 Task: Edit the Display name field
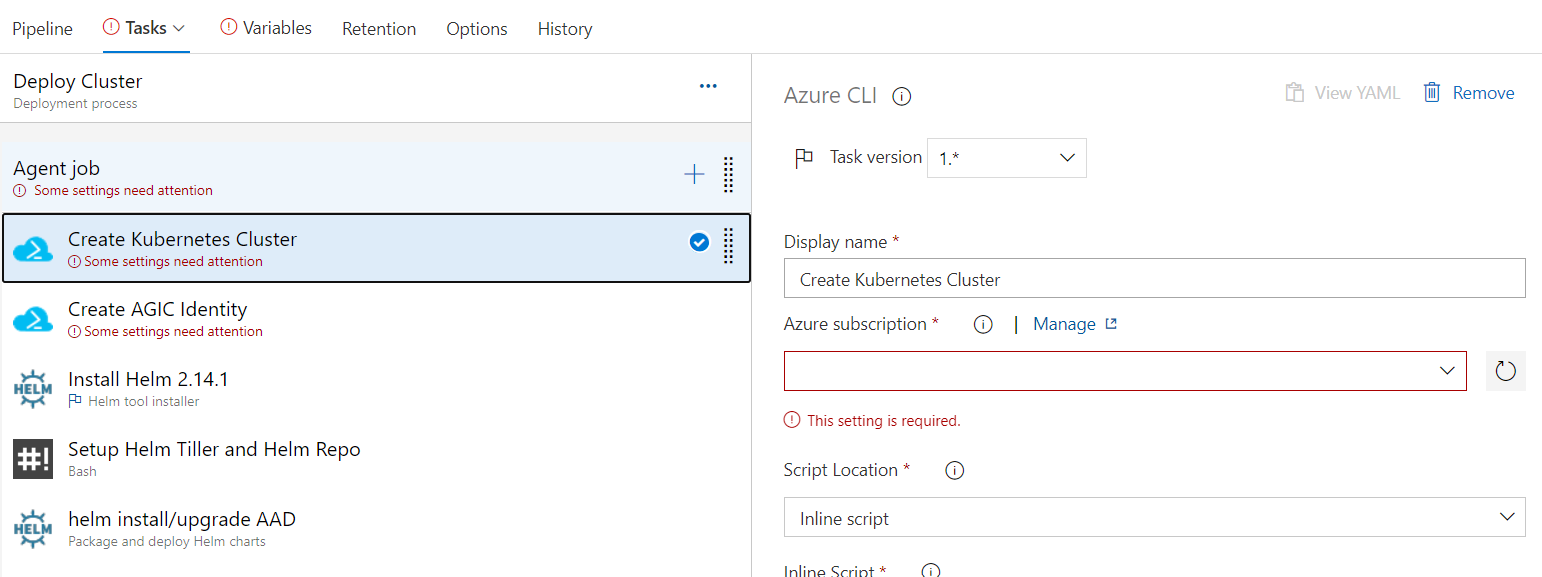[1155, 279]
